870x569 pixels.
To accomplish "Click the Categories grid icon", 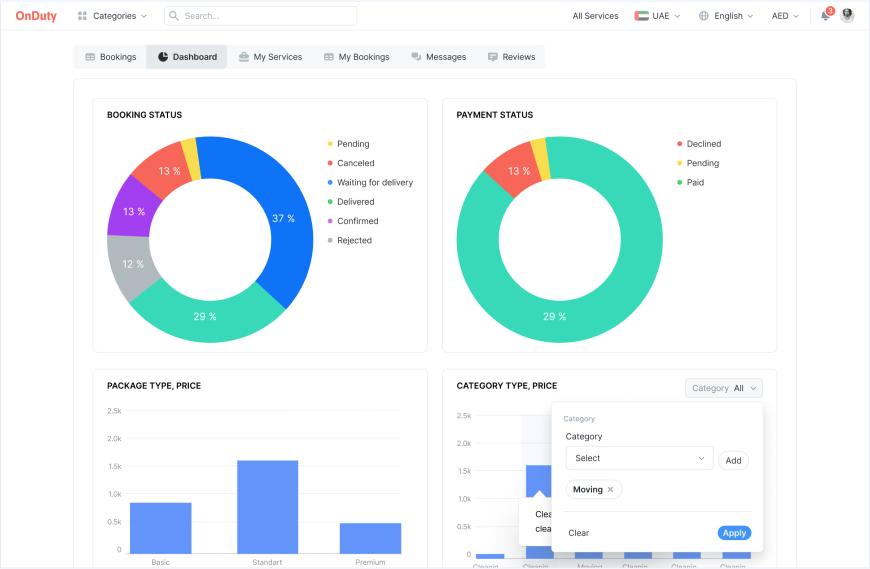I will (x=82, y=16).
